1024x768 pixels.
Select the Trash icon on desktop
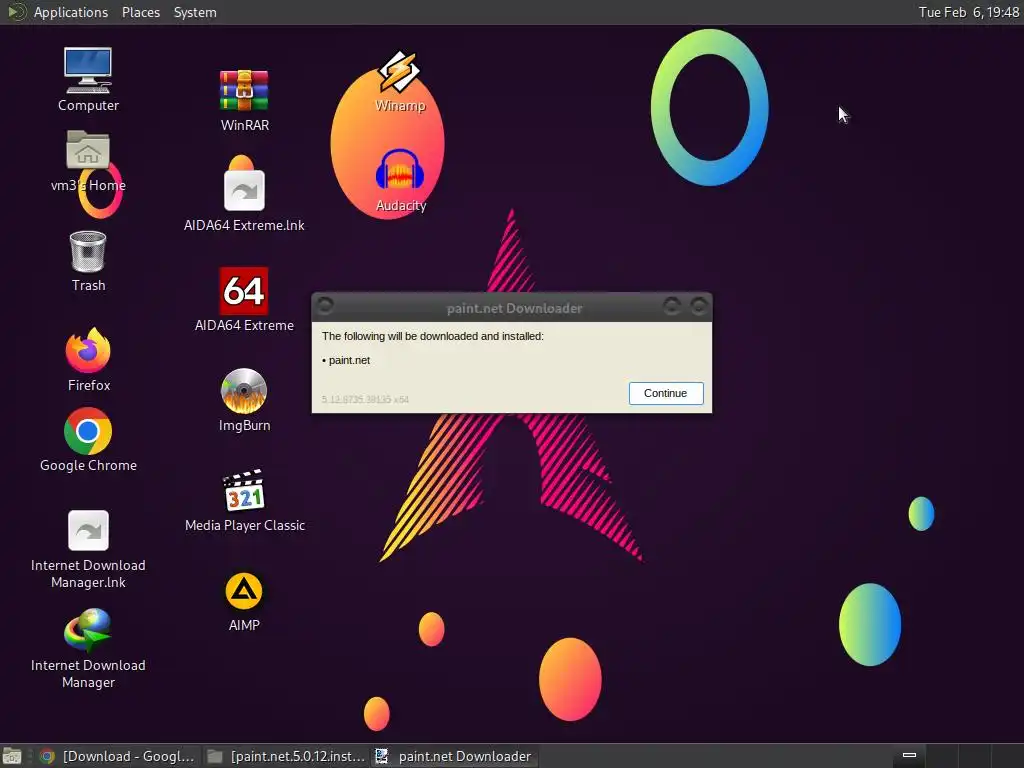tap(88, 251)
